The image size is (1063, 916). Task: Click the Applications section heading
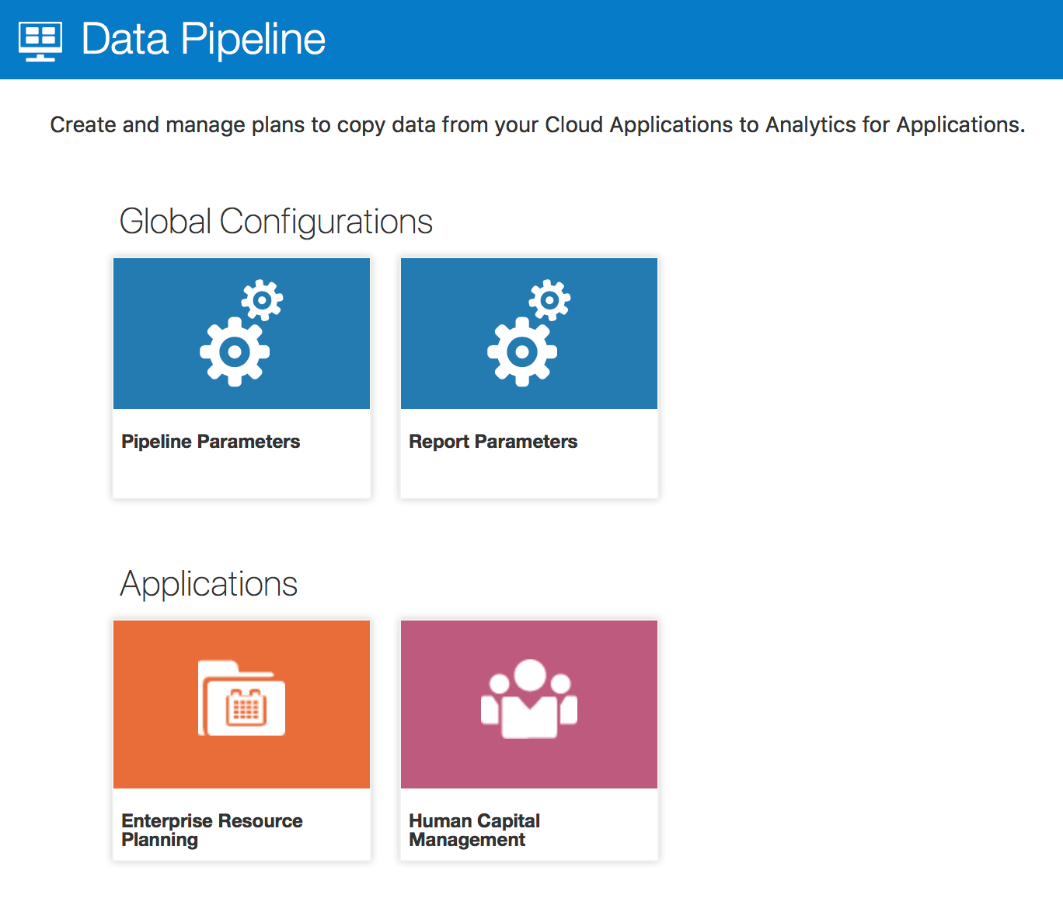pyautogui.click(x=209, y=584)
